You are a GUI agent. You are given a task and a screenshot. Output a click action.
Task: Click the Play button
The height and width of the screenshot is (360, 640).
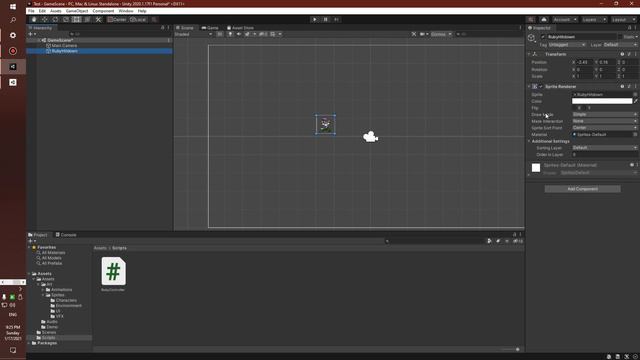click(x=314, y=20)
